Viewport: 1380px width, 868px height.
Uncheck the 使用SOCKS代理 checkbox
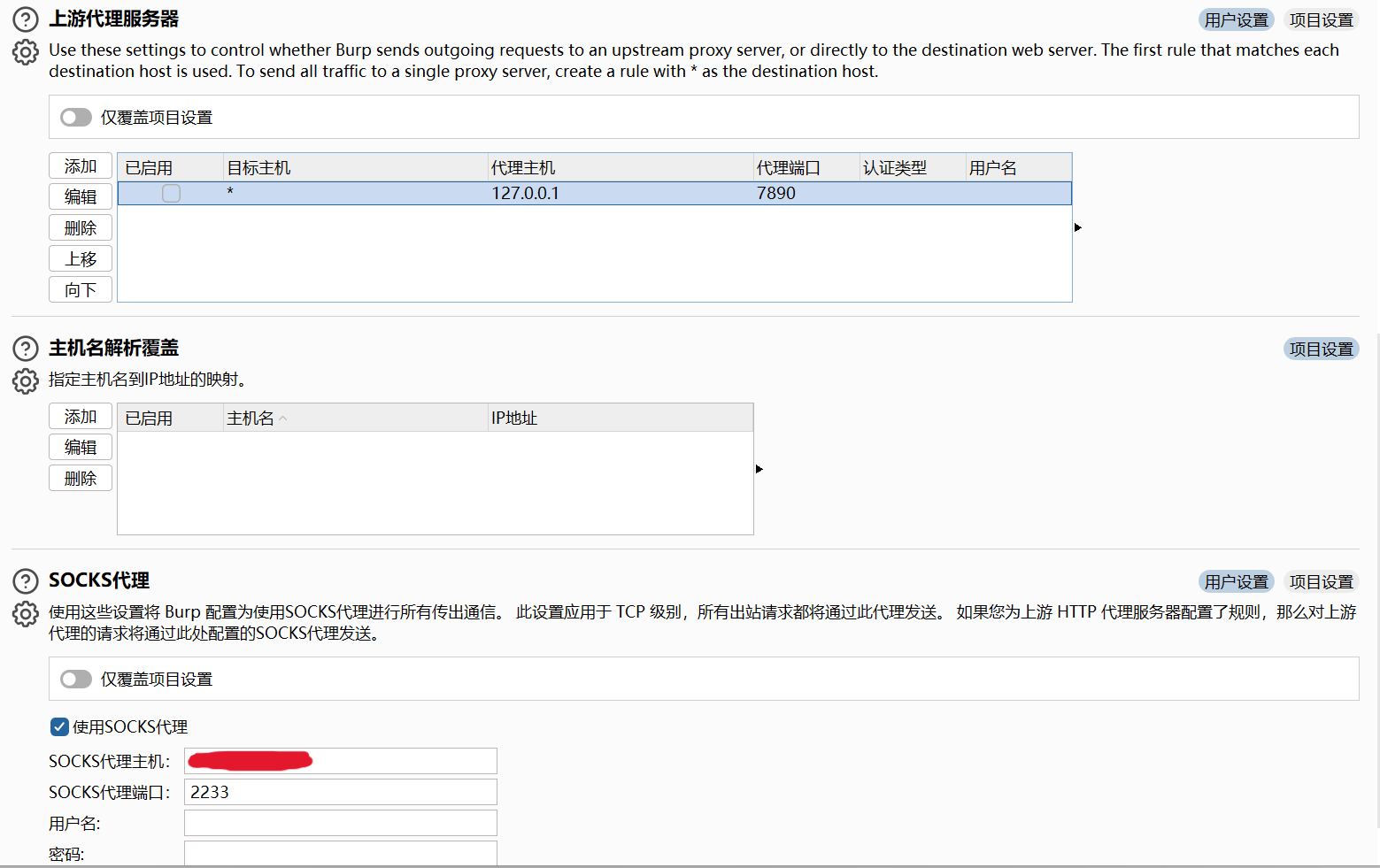click(x=59, y=727)
